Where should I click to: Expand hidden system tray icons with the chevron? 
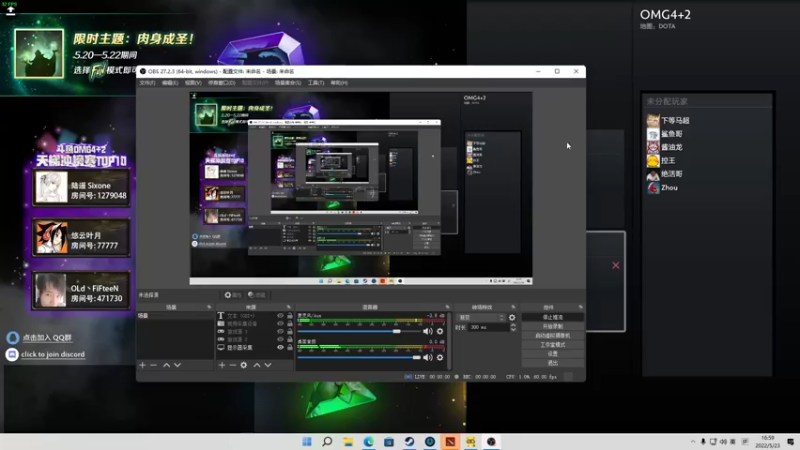click(693, 442)
